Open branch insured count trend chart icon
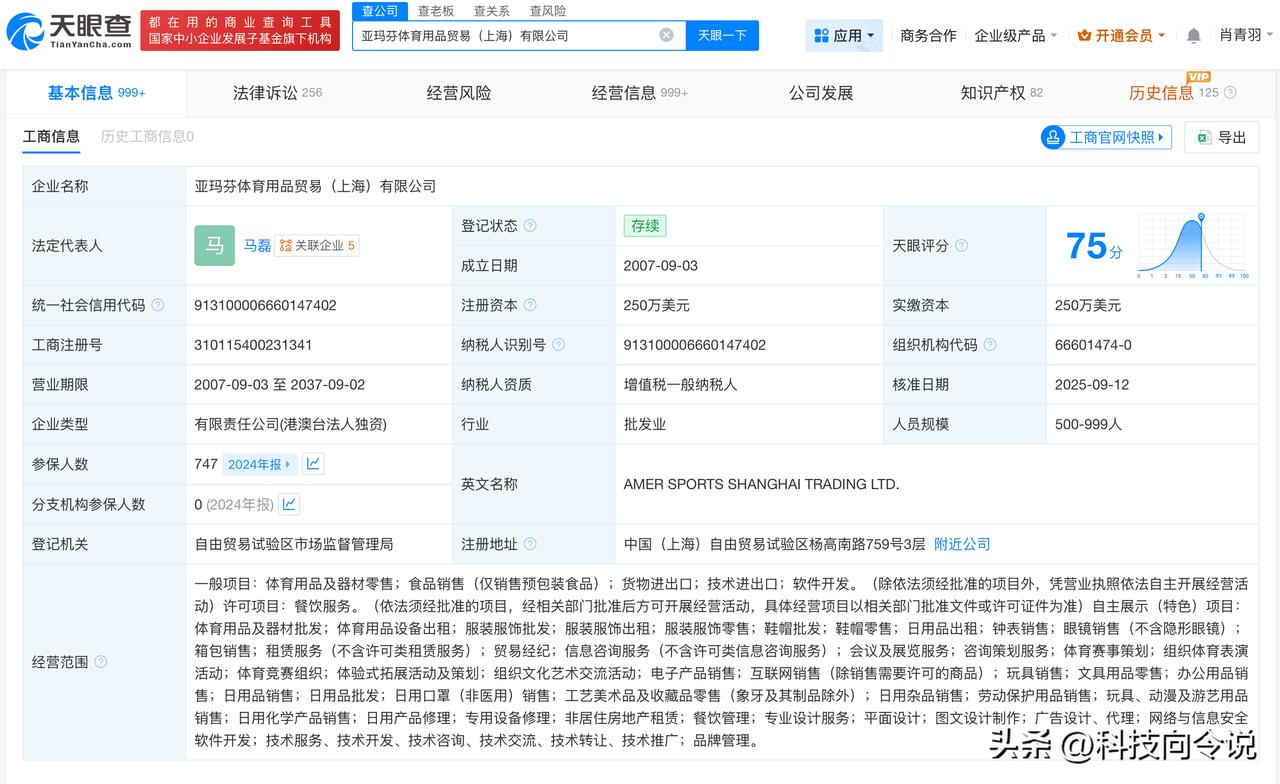Image resolution: width=1280 pixels, height=784 pixels. (289, 504)
